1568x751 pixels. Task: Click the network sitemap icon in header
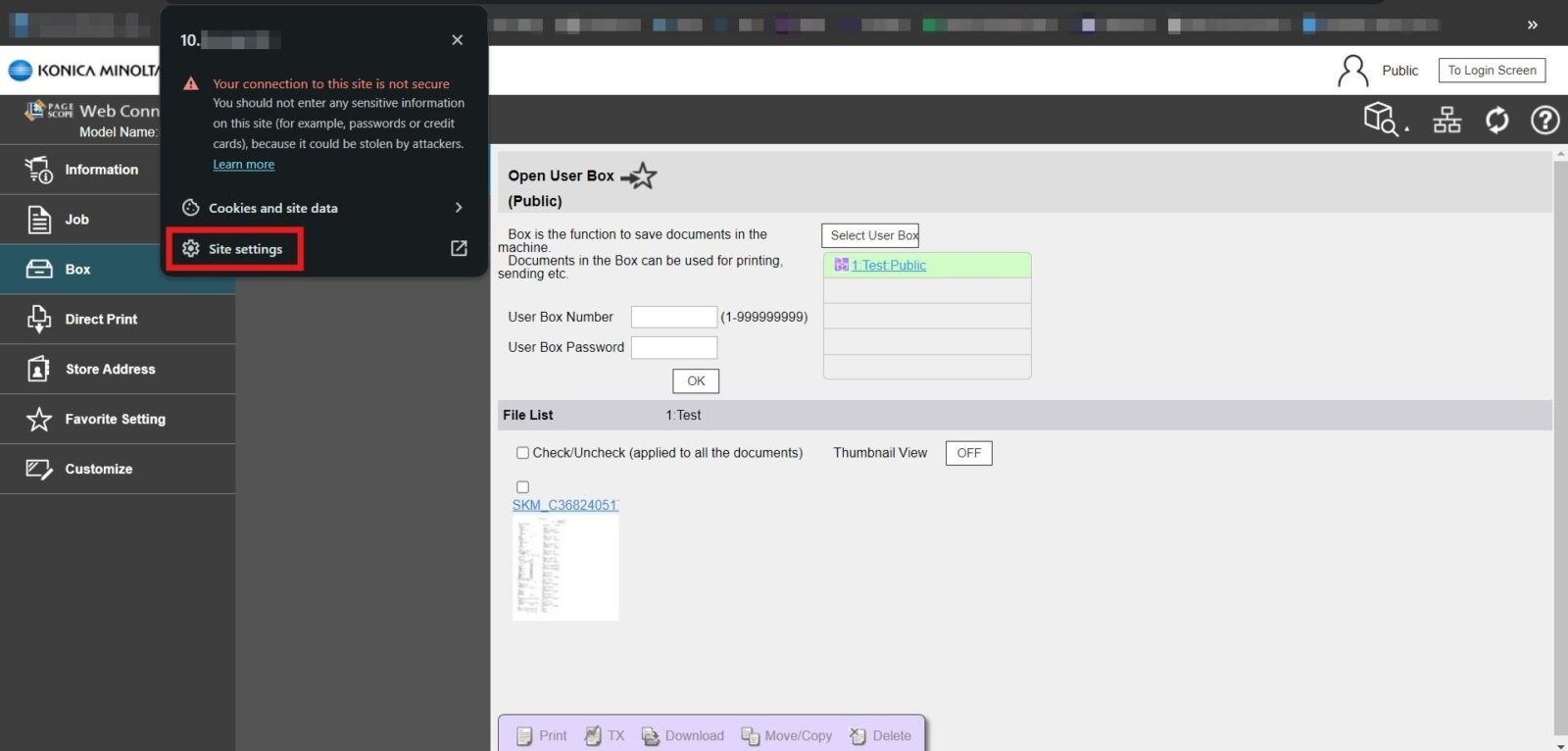[x=1446, y=121]
